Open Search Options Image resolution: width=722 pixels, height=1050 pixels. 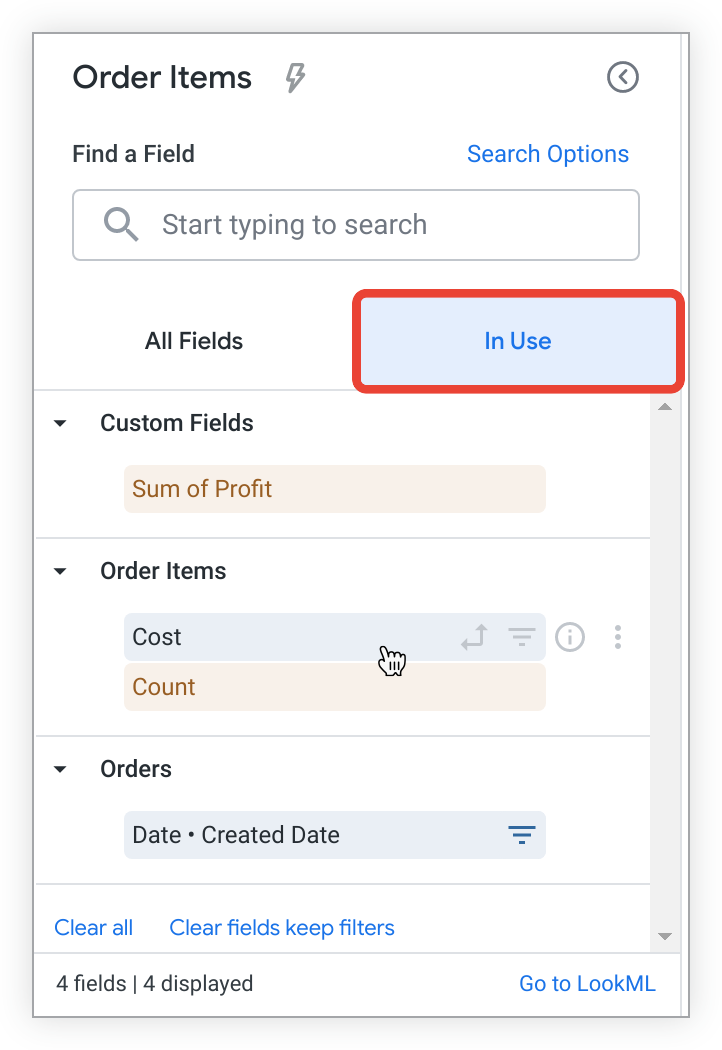(x=547, y=153)
